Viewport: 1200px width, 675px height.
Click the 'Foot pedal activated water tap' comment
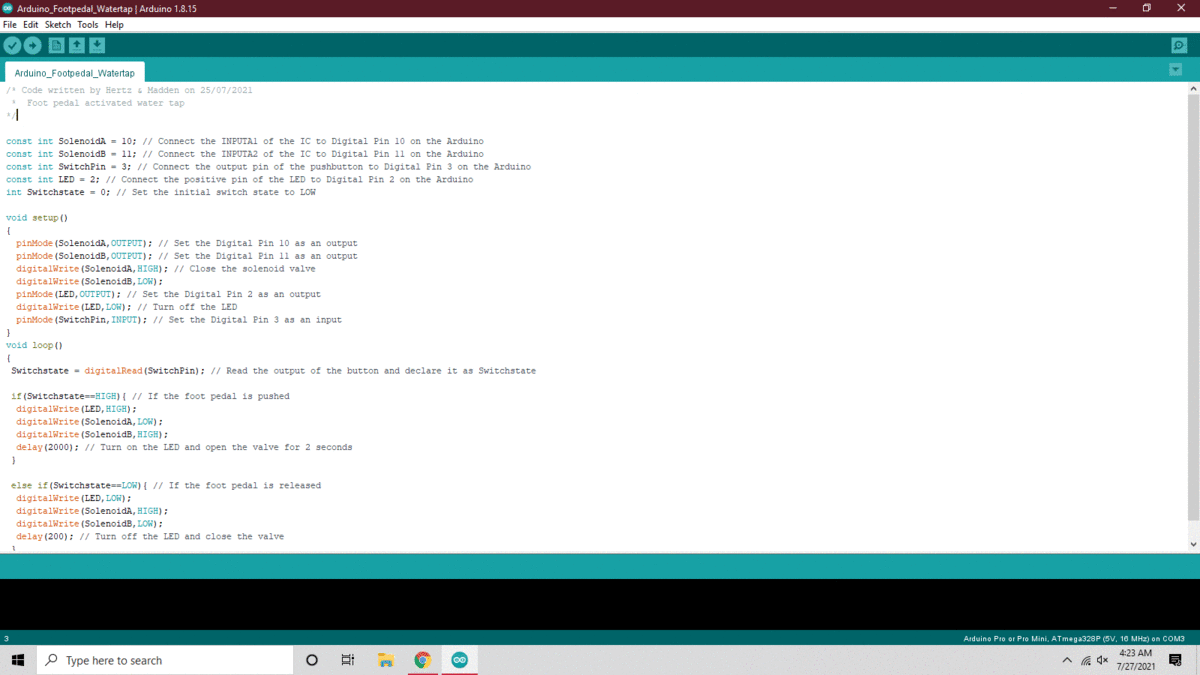click(105, 103)
